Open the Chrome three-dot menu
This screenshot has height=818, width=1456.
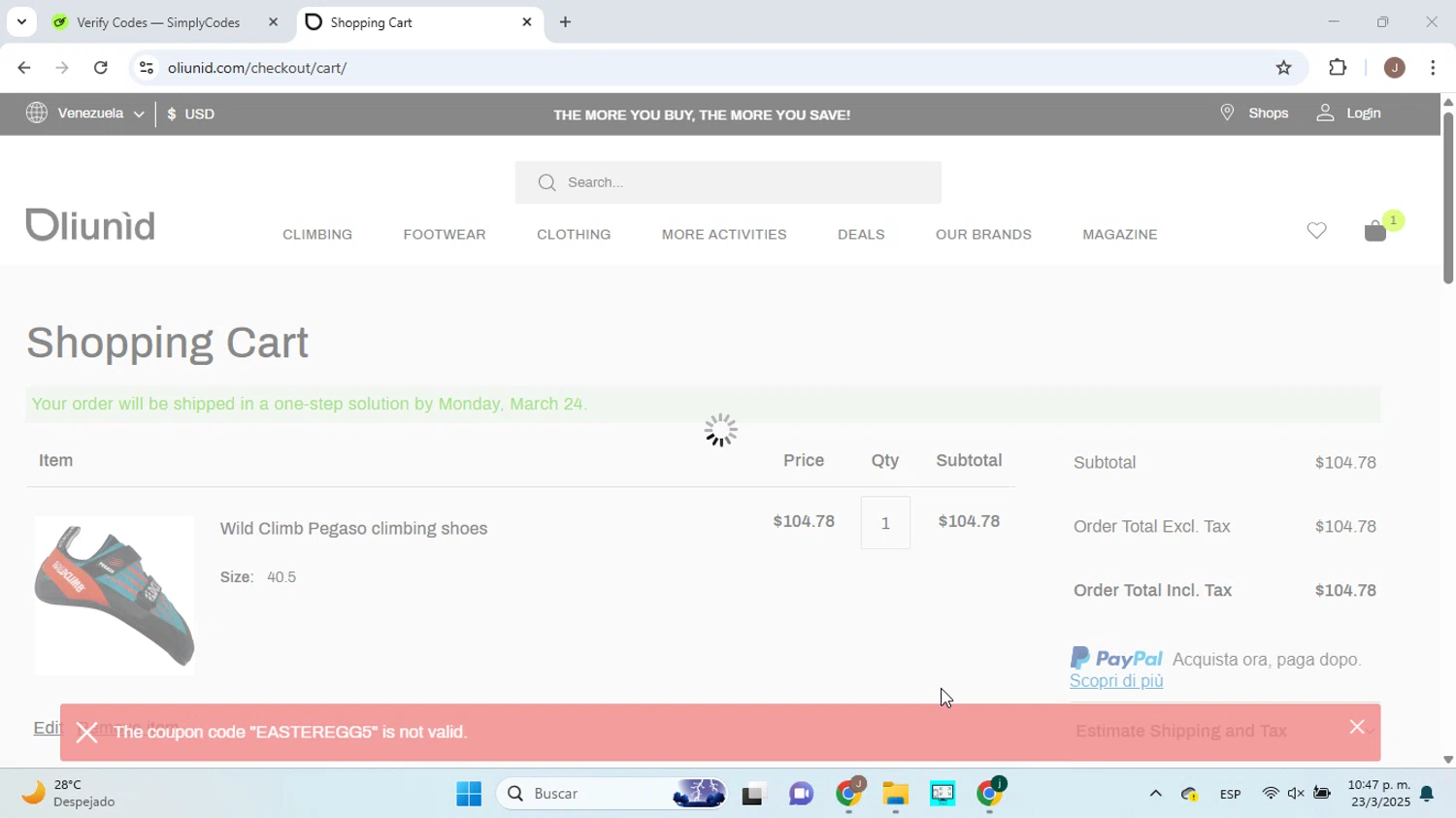[x=1434, y=68]
